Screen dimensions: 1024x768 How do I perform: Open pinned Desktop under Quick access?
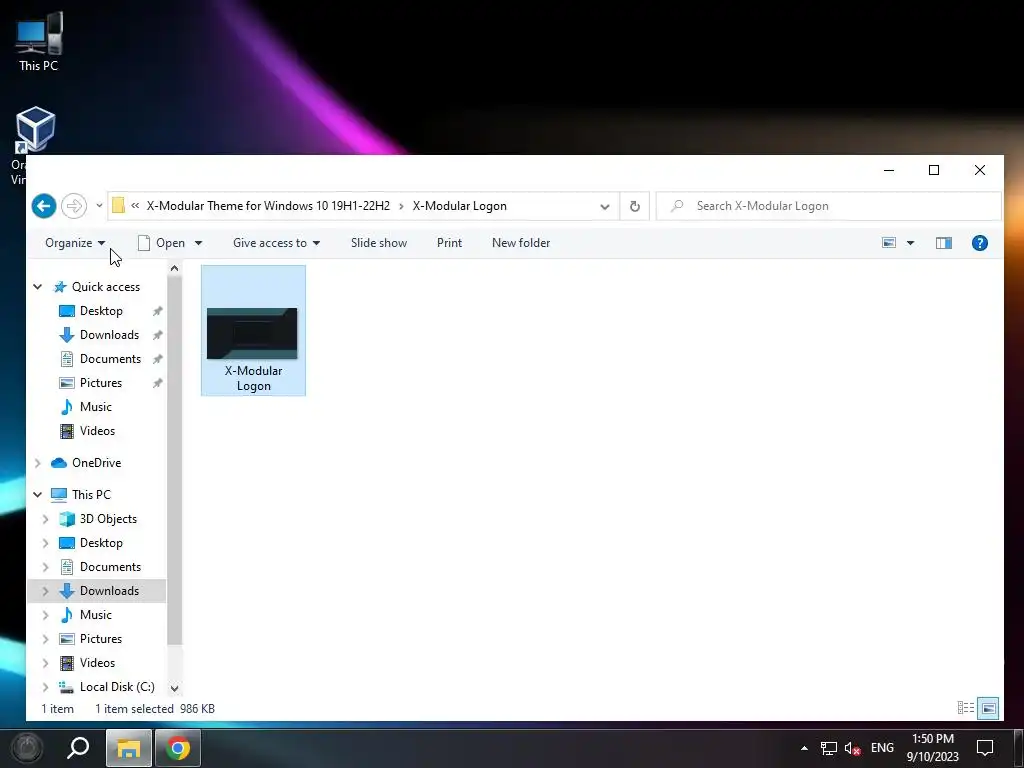[x=101, y=311]
